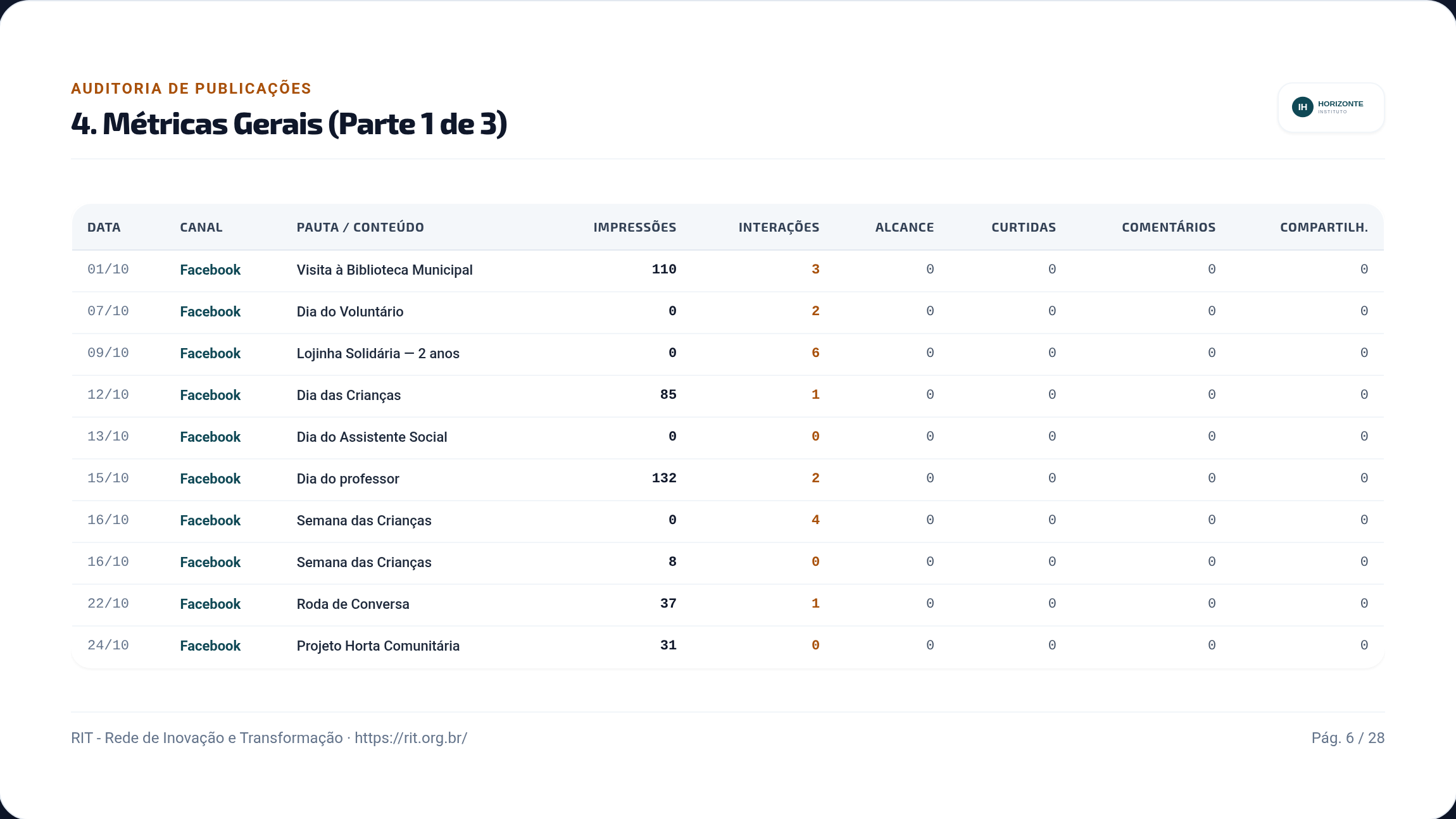1456x819 pixels.
Task: Select the Roda de Conversa entry
Action: (x=353, y=604)
